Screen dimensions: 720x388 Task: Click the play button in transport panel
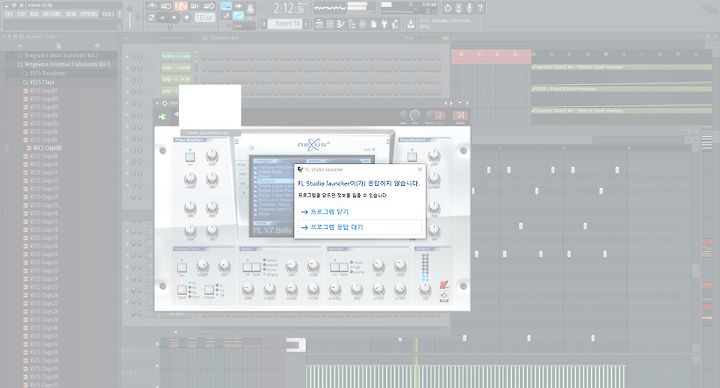pos(163,17)
